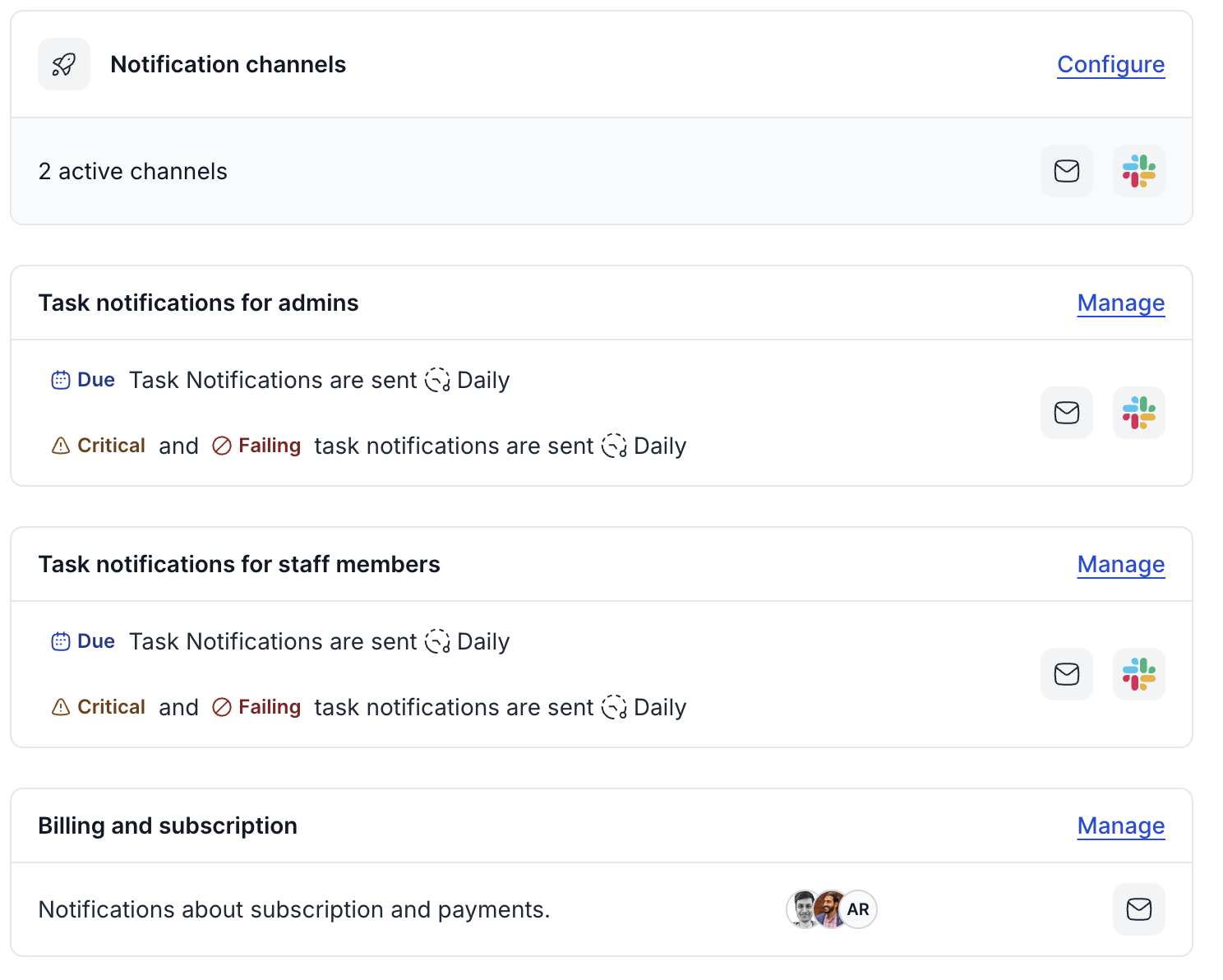Viewport: 1223px width, 980px height.
Task: Click the Due calendar badge under admin notifications
Action: pos(83,380)
